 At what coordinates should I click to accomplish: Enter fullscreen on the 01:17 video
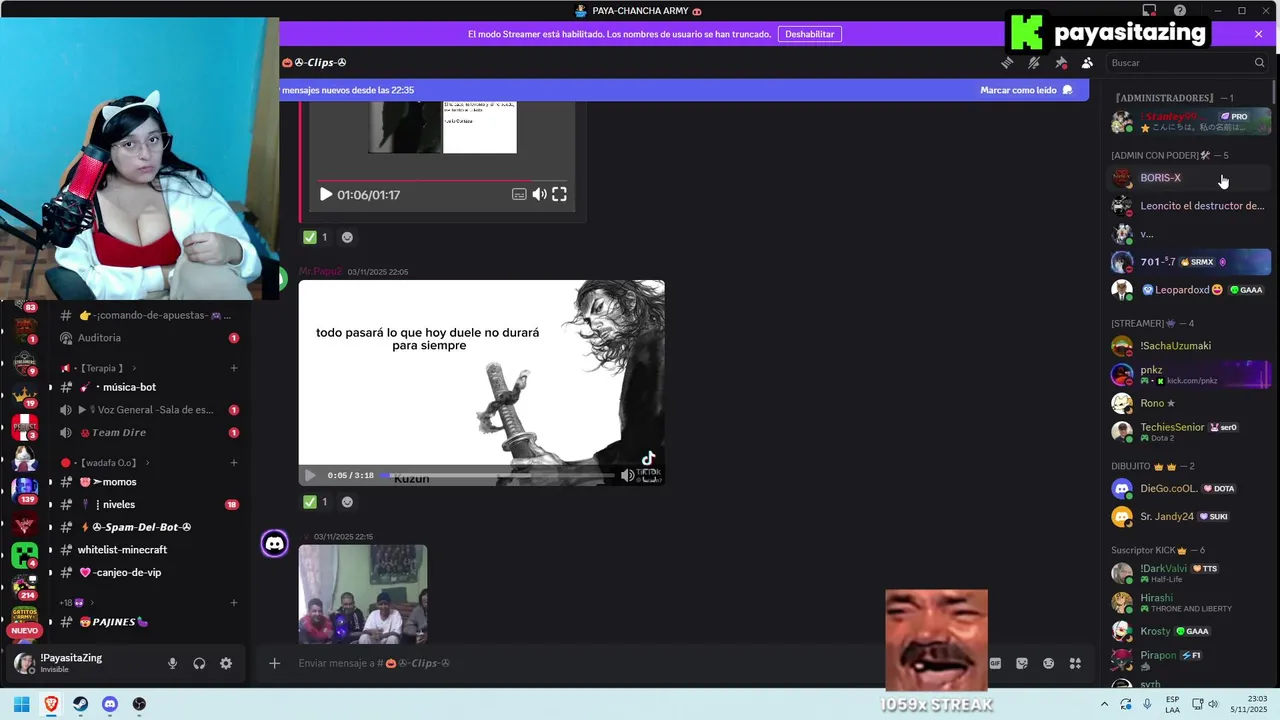(559, 194)
